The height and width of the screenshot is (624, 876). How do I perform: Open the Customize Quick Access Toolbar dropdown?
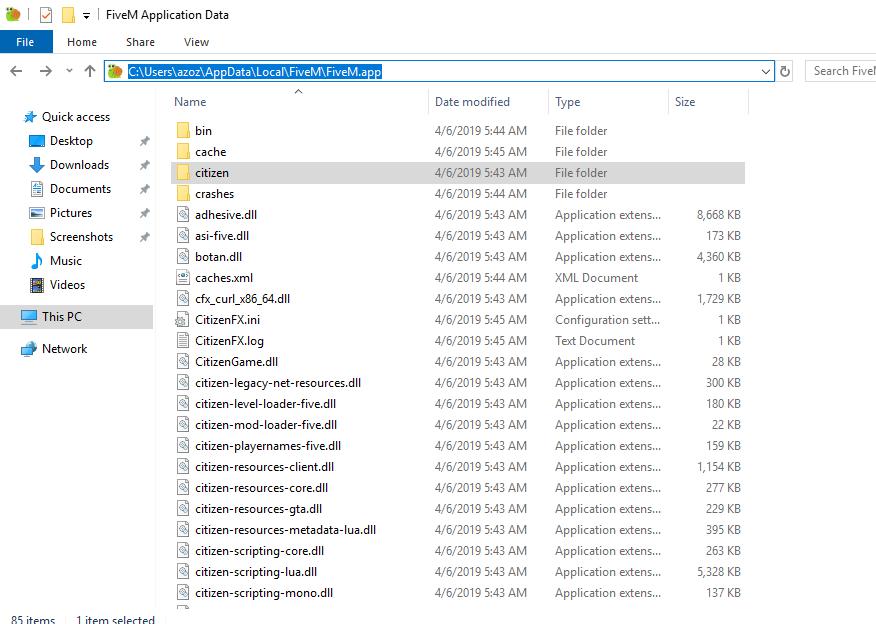(86, 16)
